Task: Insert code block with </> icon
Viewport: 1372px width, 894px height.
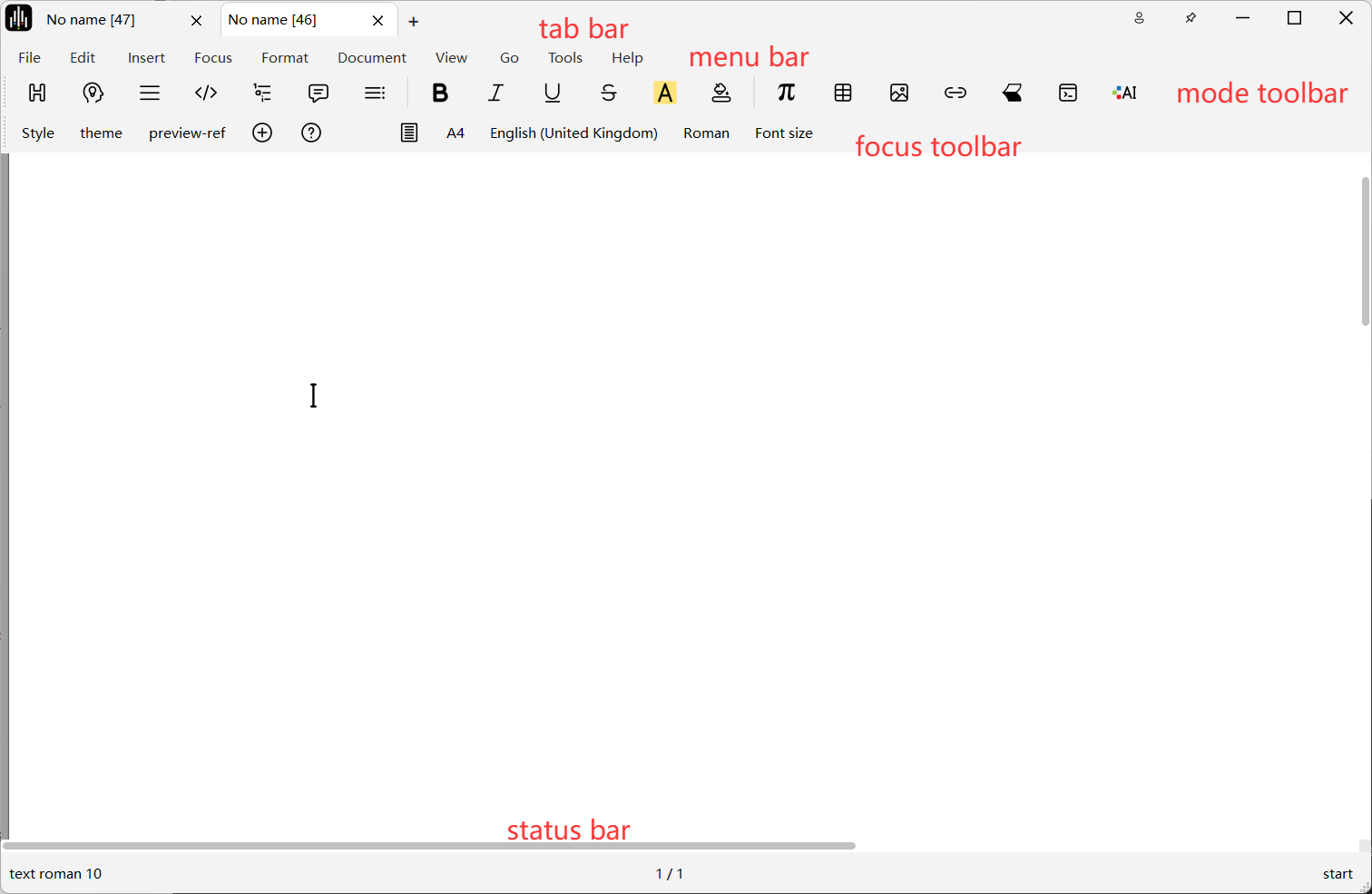Action: 206,93
